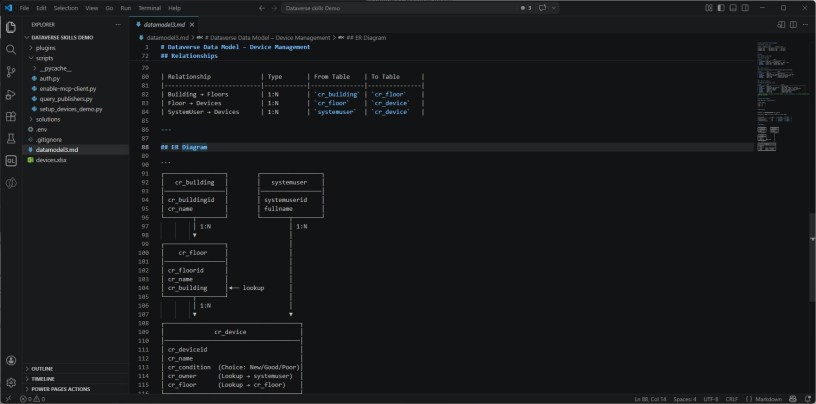The height and width of the screenshot is (404, 816).
Task: Open the Testing flask view
Action: 11,138
